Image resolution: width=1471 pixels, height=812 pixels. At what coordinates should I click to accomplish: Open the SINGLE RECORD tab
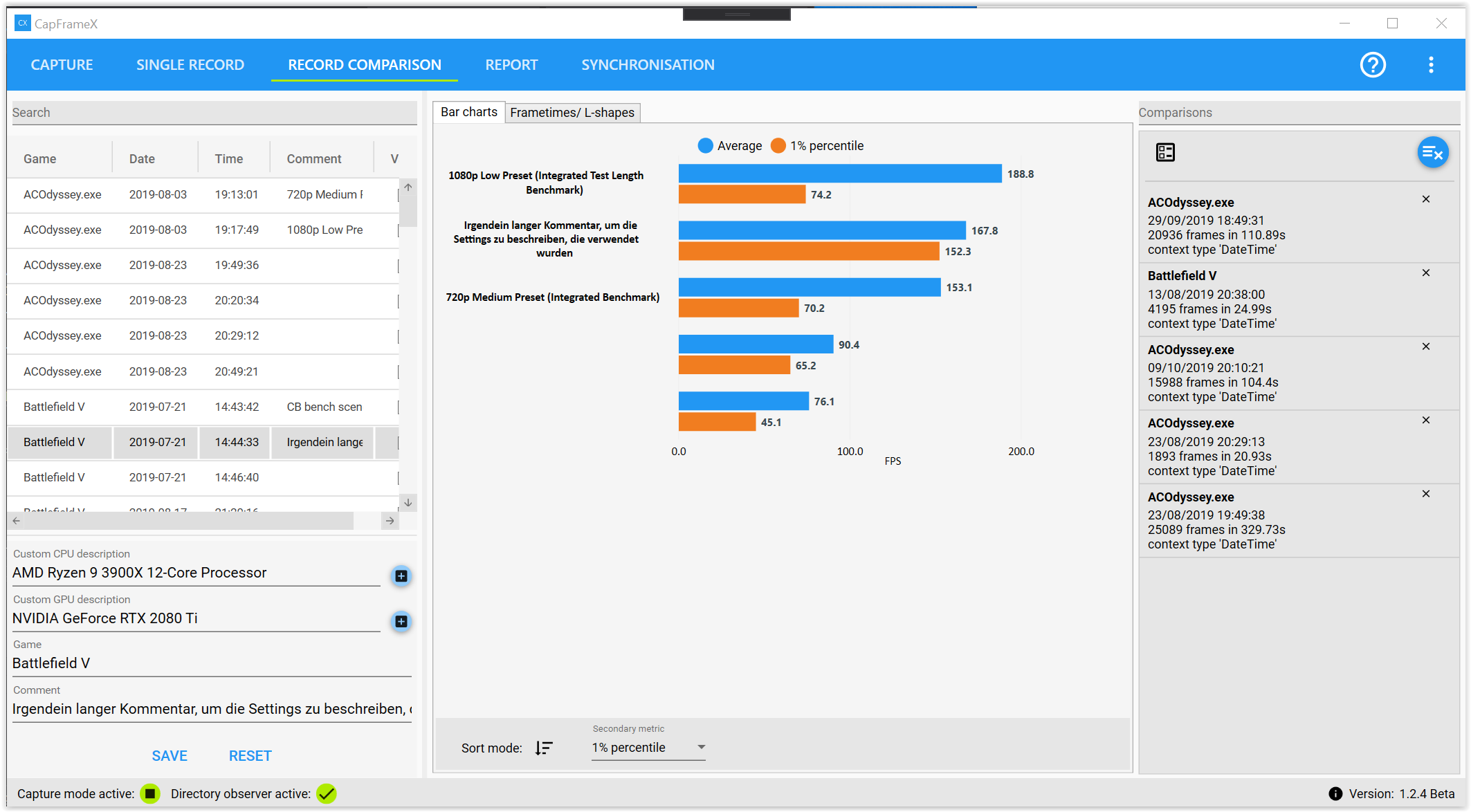click(190, 65)
